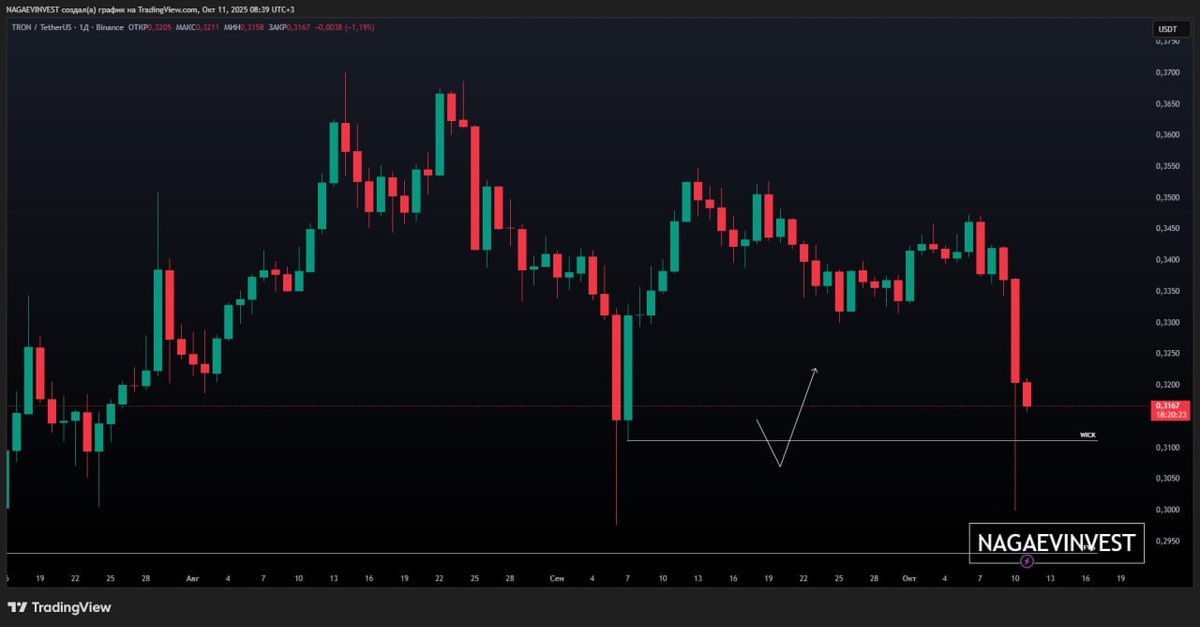Click the 0,3000 price axis label
This screenshot has width=1200, height=627.
[1168, 510]
